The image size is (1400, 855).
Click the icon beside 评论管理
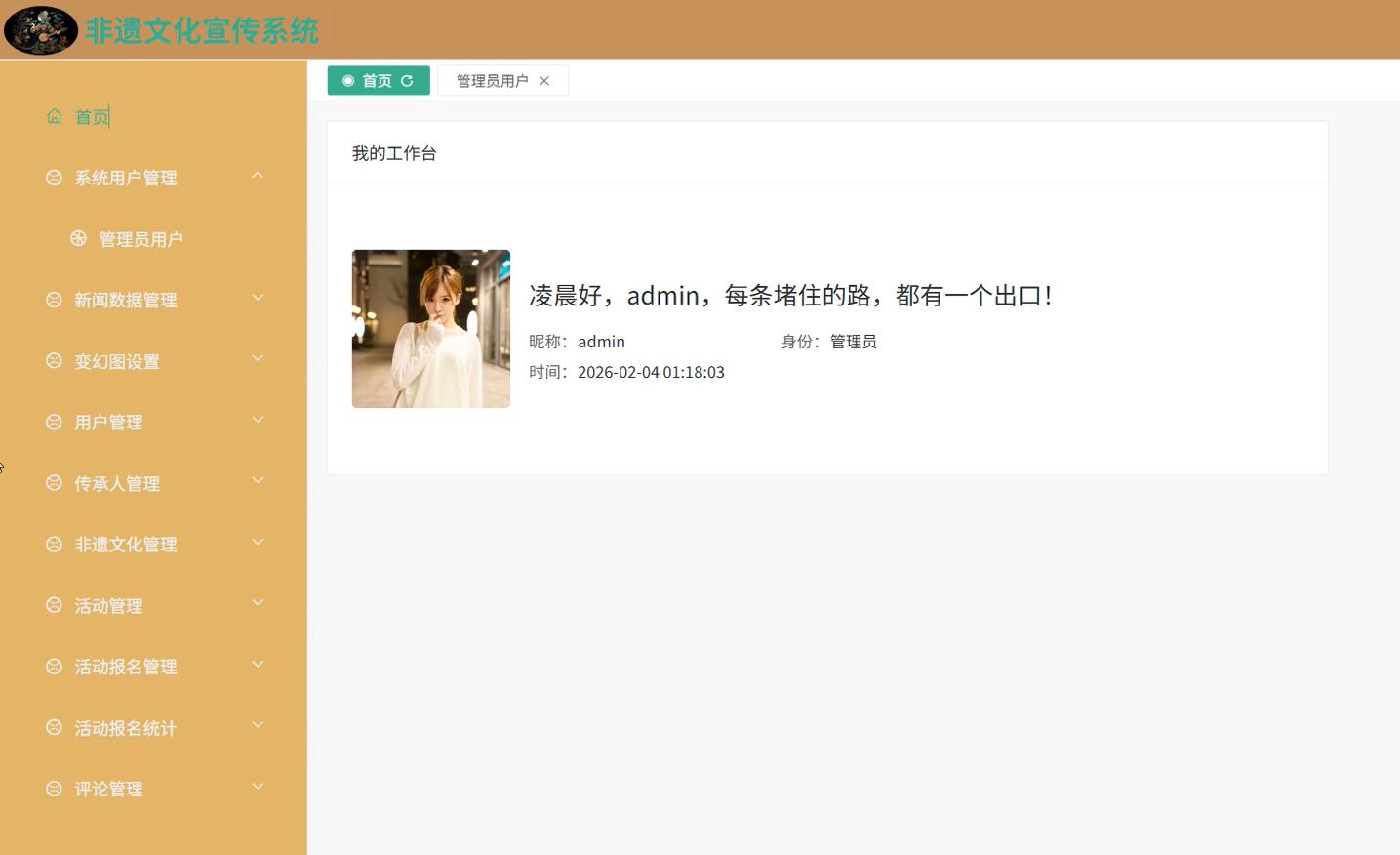click(54, 789)
